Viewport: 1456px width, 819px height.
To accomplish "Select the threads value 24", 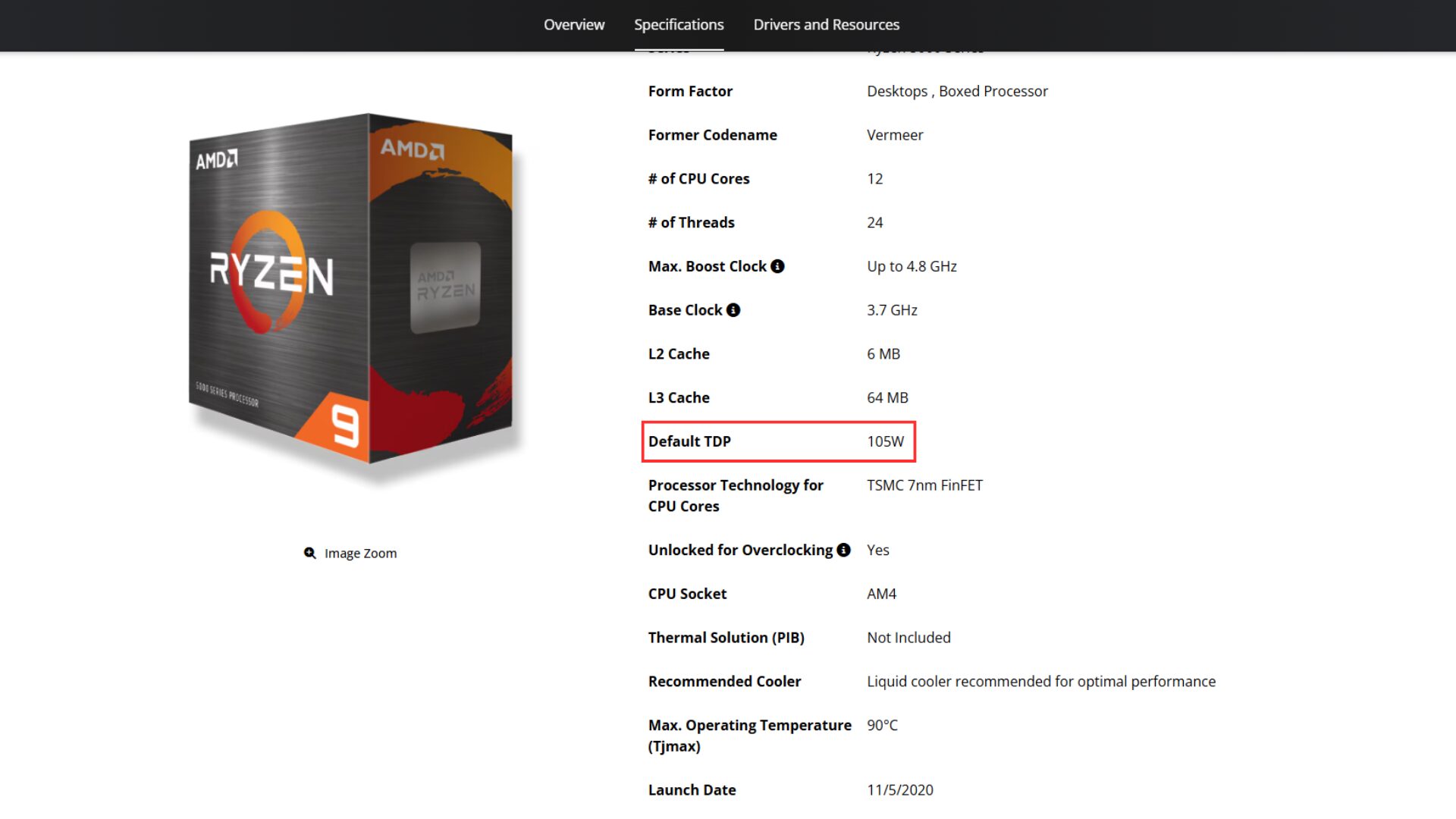I will [x=874, y=223].
